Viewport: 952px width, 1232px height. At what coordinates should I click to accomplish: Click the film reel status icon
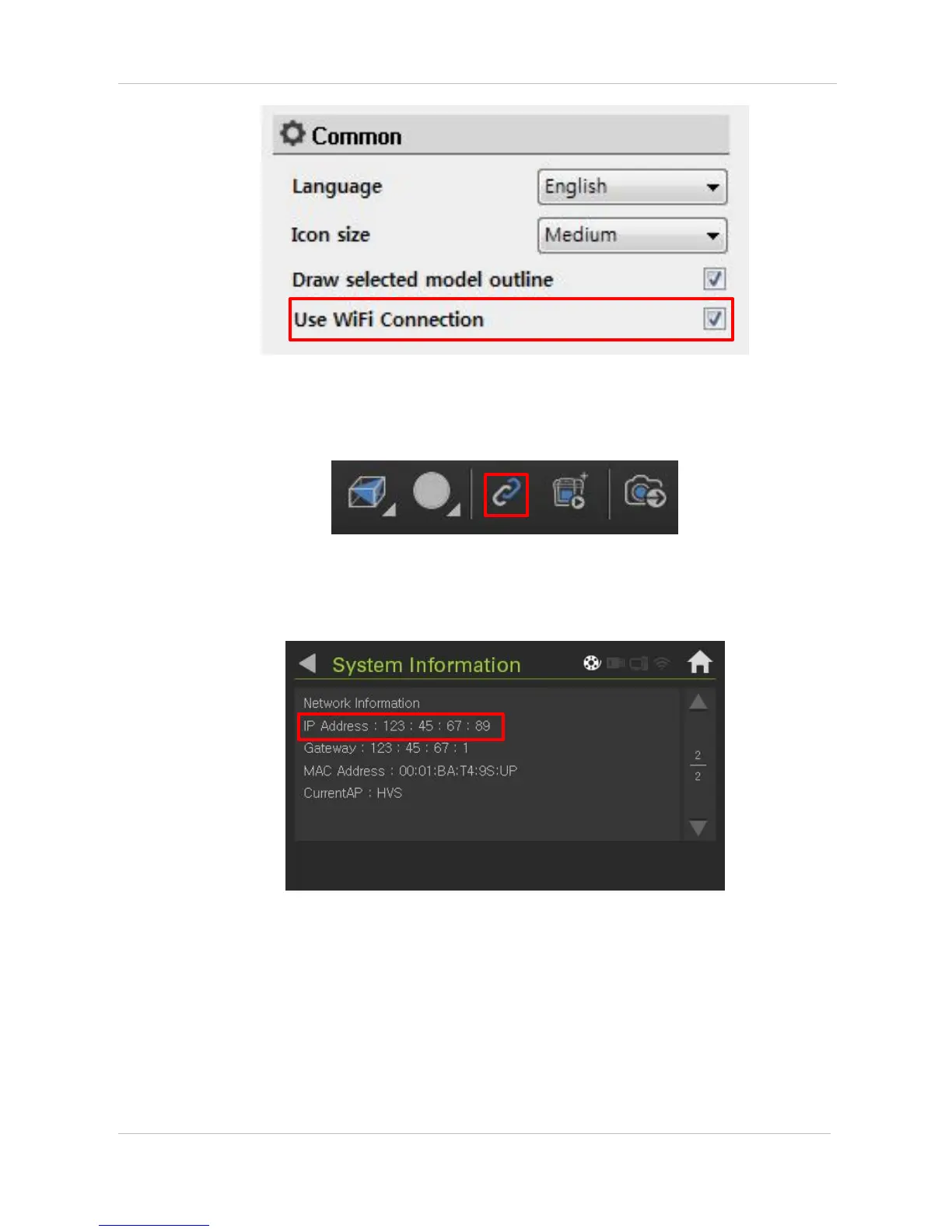(592, 663)
